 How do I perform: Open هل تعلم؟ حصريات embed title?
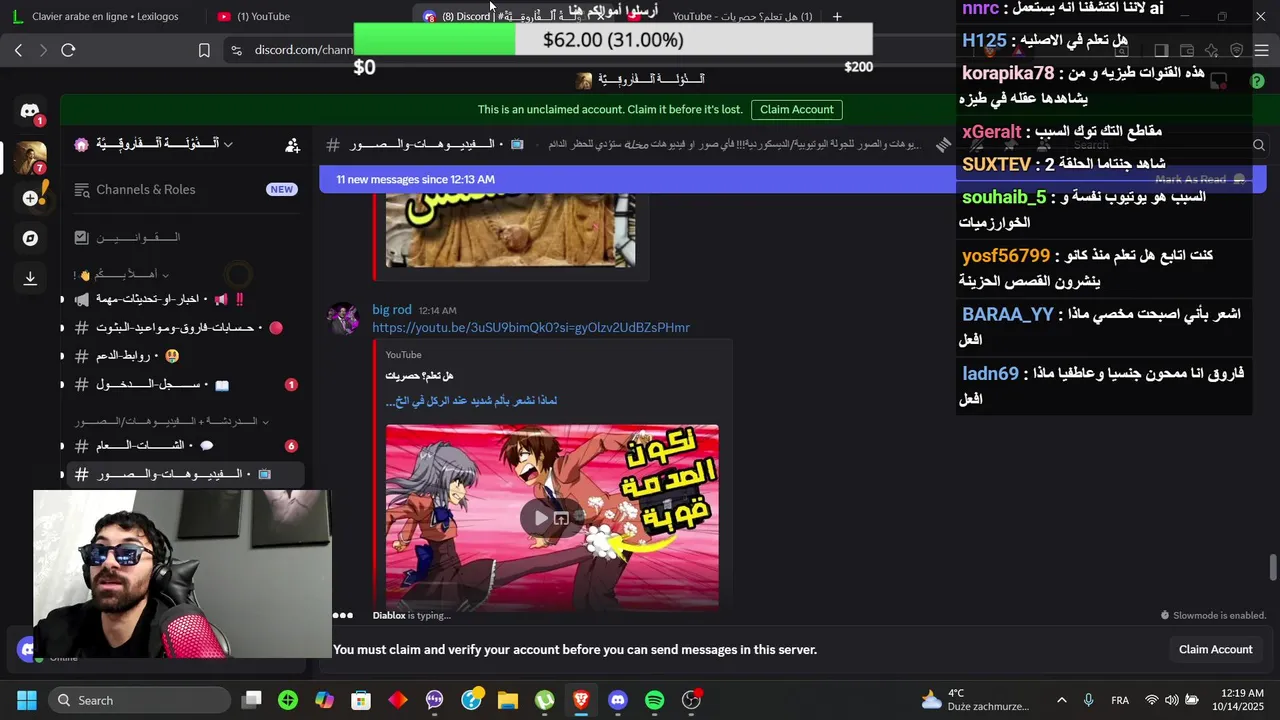point(419,376)
